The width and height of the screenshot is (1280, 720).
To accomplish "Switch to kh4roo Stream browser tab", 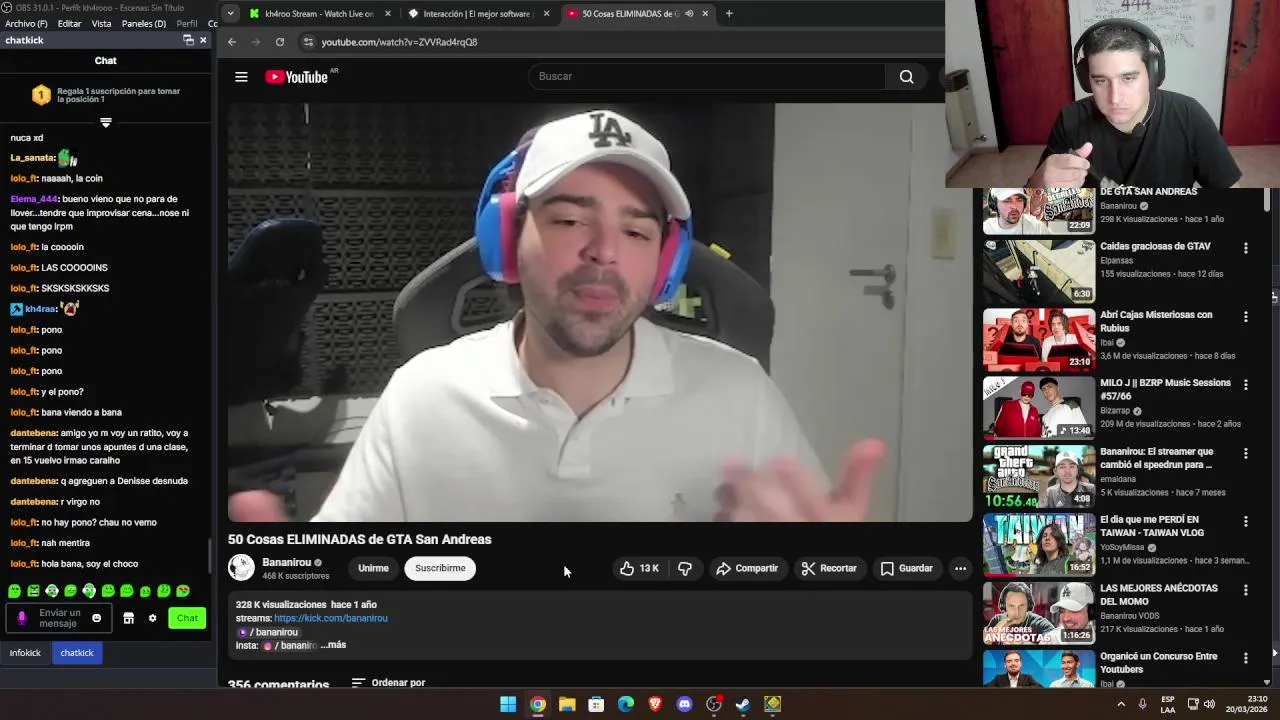I will pyautogui.click(x=318, y=14).
